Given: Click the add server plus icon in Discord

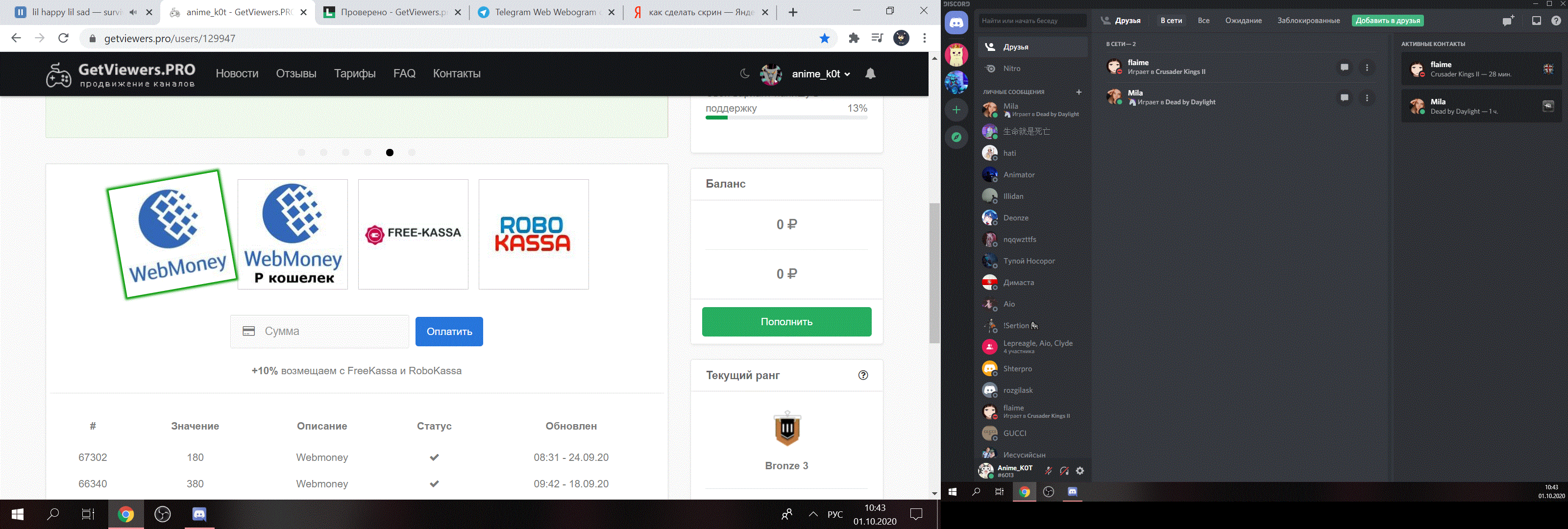Looking at the screenshot, I should coord(956,110).
